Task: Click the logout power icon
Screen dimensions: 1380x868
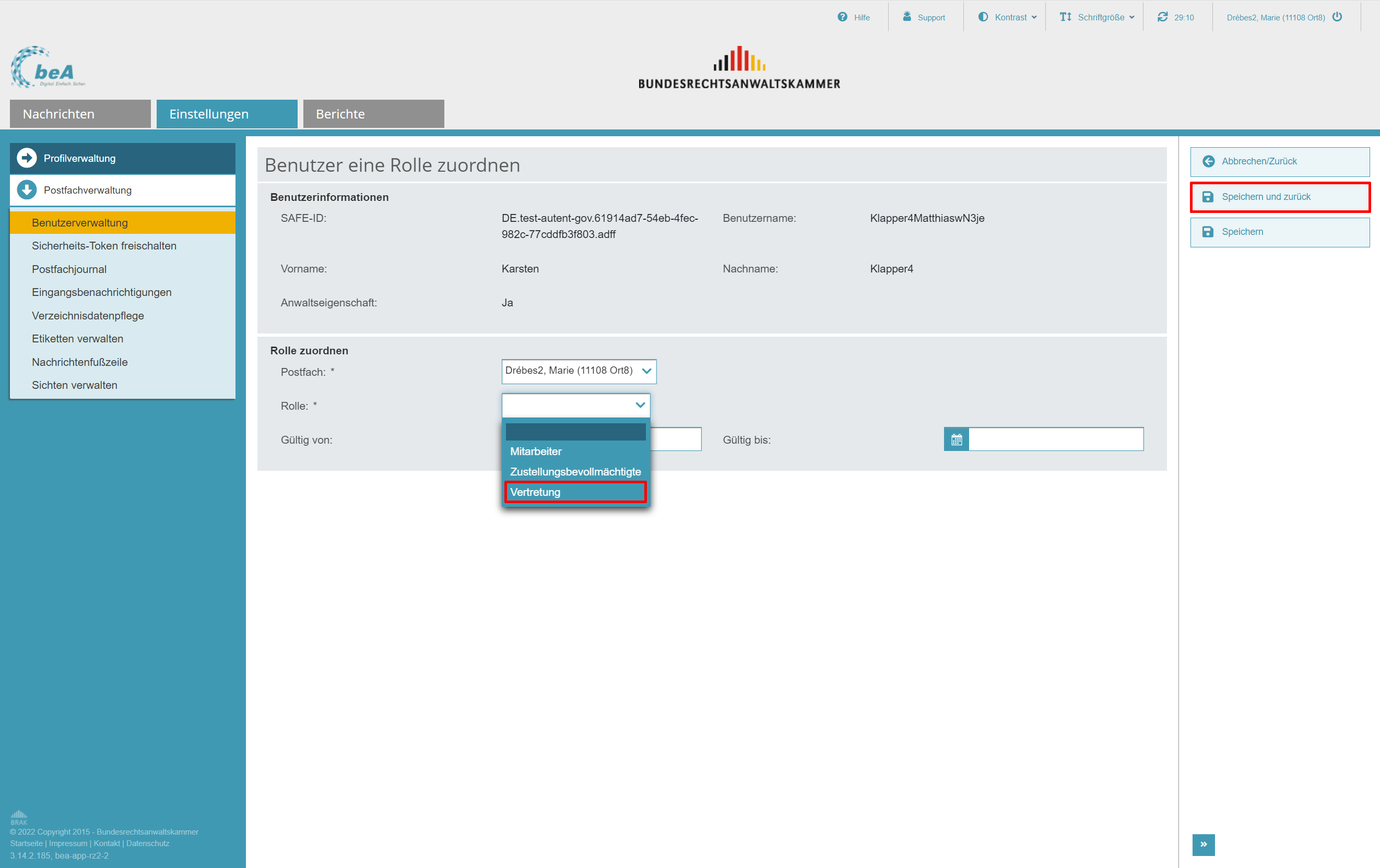Action: click(x=1337, y=17)
